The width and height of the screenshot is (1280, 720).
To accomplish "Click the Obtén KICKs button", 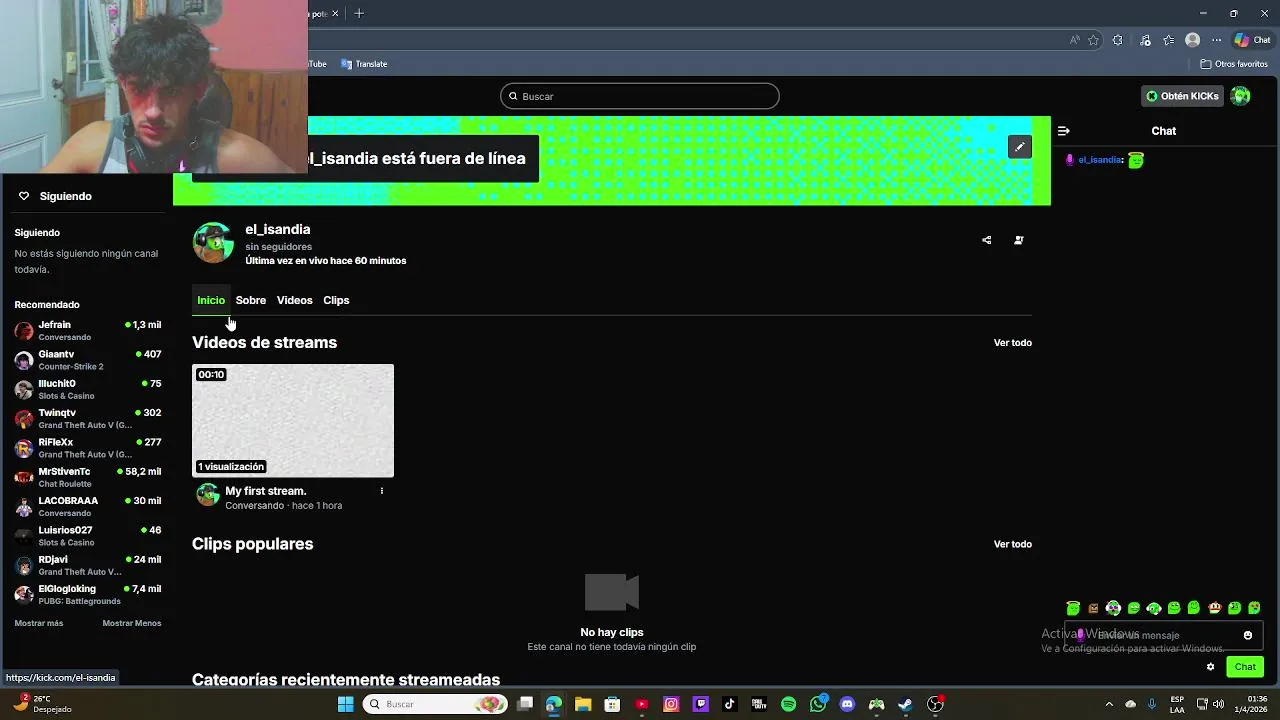I will point(1183,96).
